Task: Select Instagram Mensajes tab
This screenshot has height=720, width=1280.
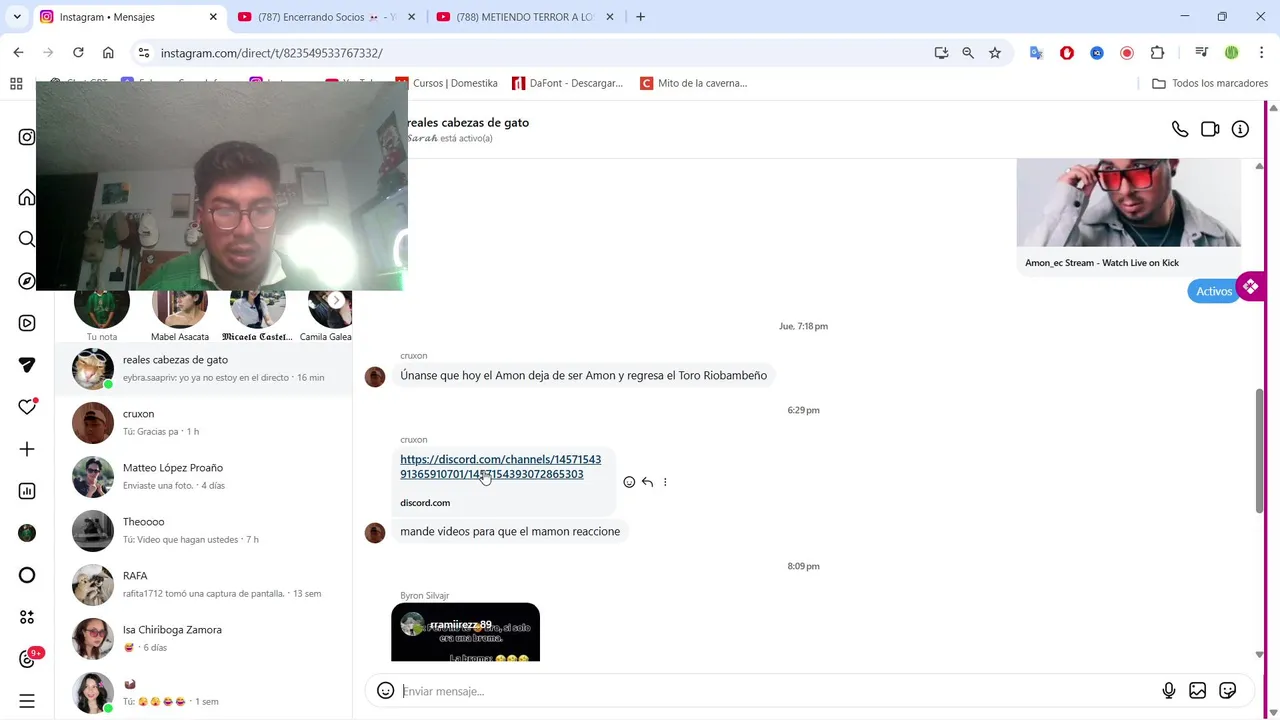Action: coord(128,17)
